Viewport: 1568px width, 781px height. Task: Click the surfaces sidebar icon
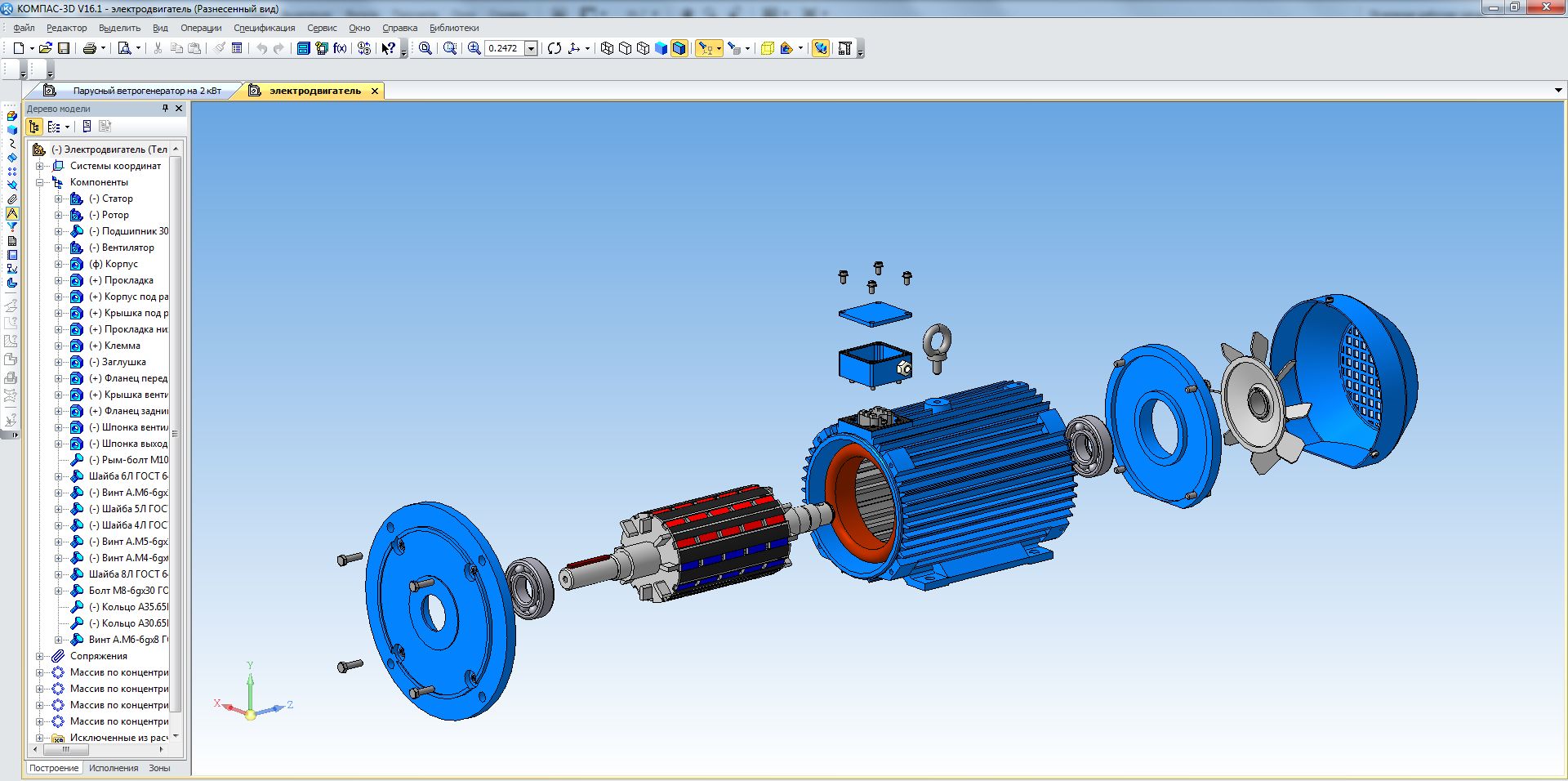pyautogui.click(x=12, y=158)
